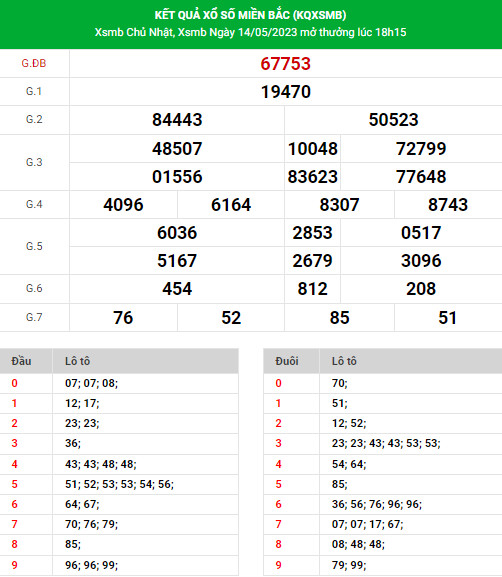Click the G.6 number 812
The image size is (502, 577).
coord(312,289)
